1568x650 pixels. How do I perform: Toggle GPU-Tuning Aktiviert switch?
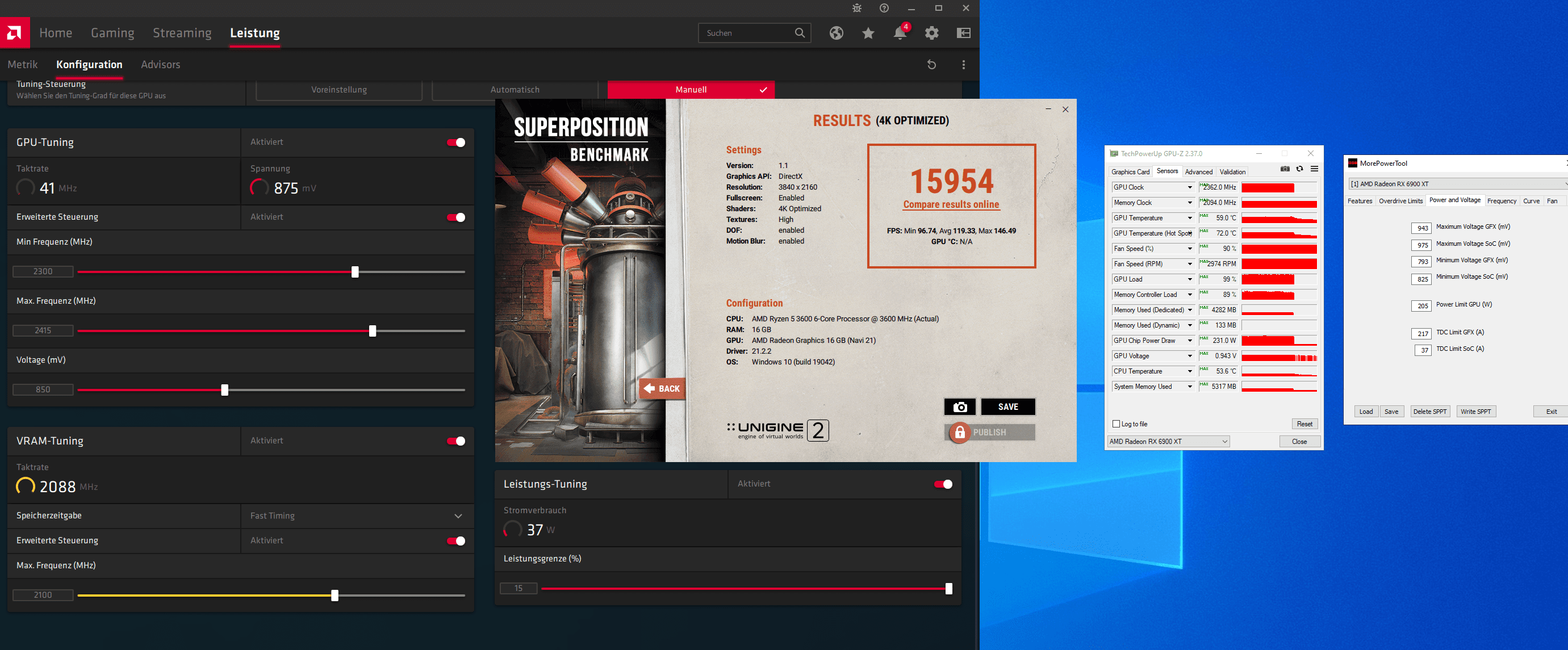tap(456, 142)
